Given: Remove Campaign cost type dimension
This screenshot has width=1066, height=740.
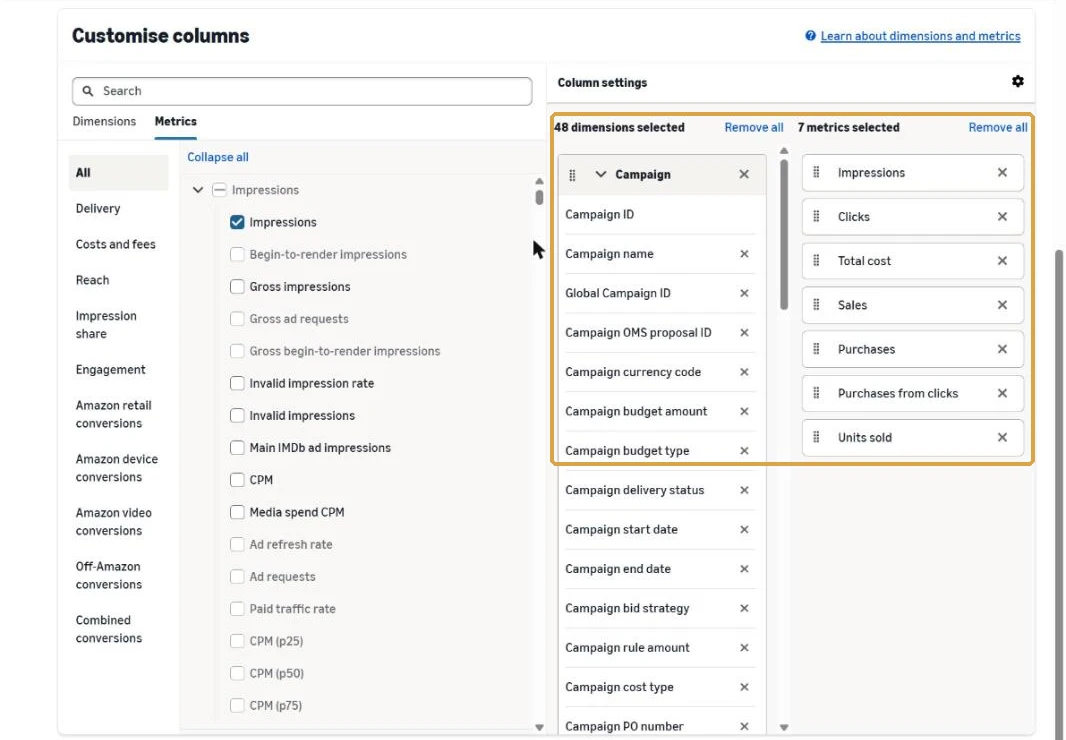Looking at the screenshot, I should [x=744, y=688].
